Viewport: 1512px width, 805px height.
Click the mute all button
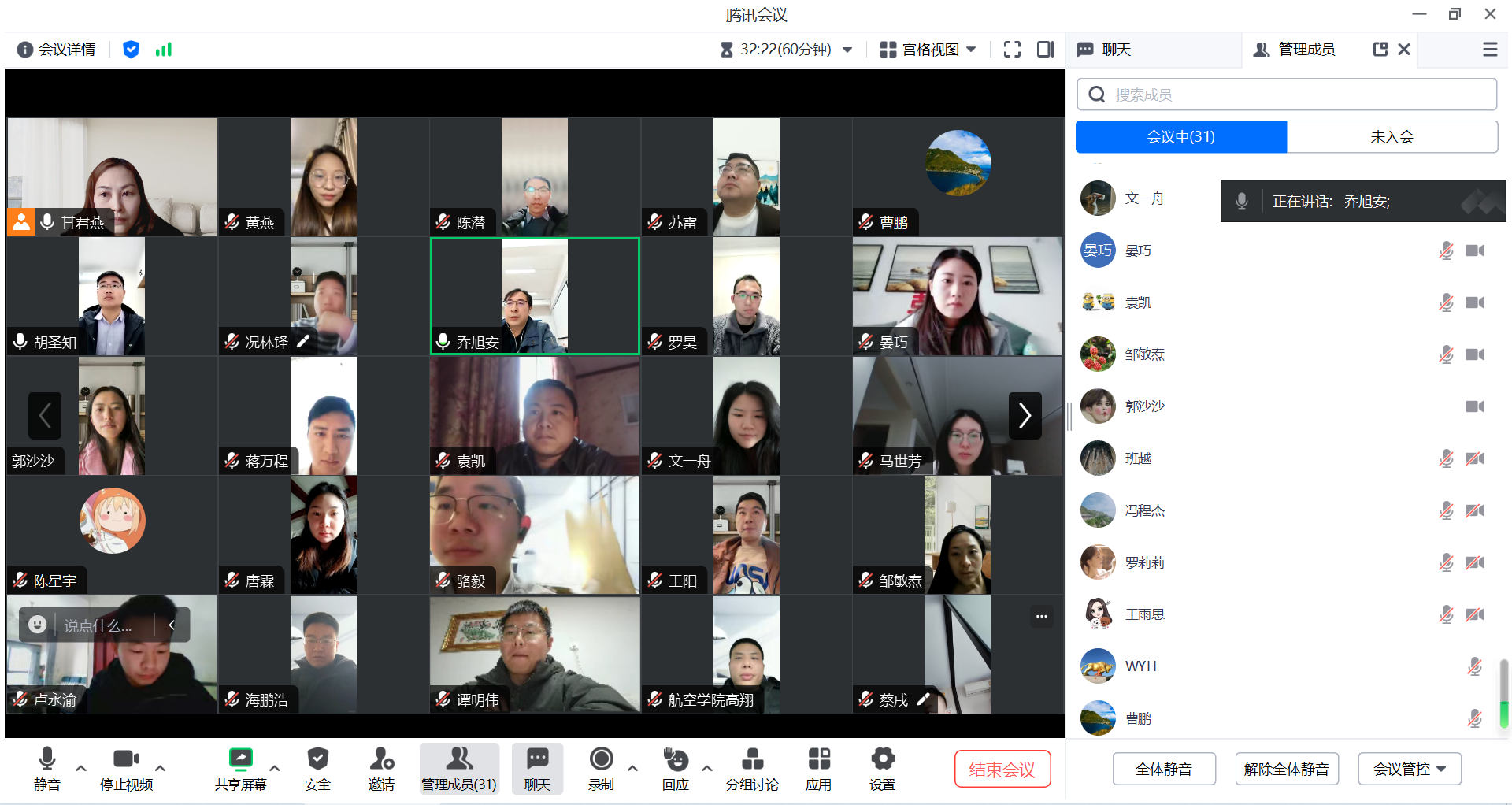coord(1163,769)
